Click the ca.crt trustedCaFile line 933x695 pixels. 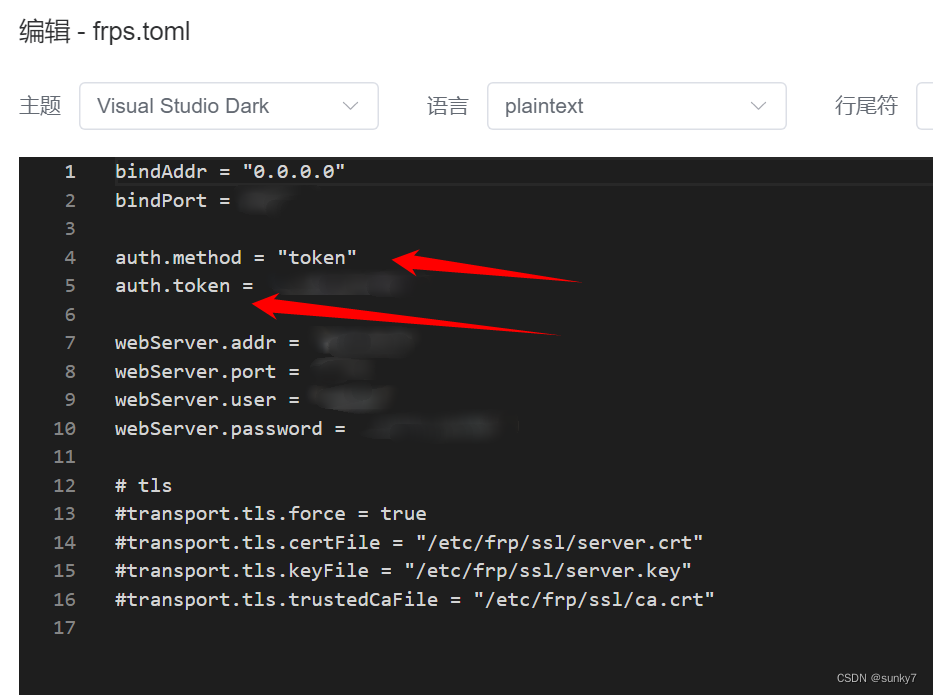coord(414,600)
